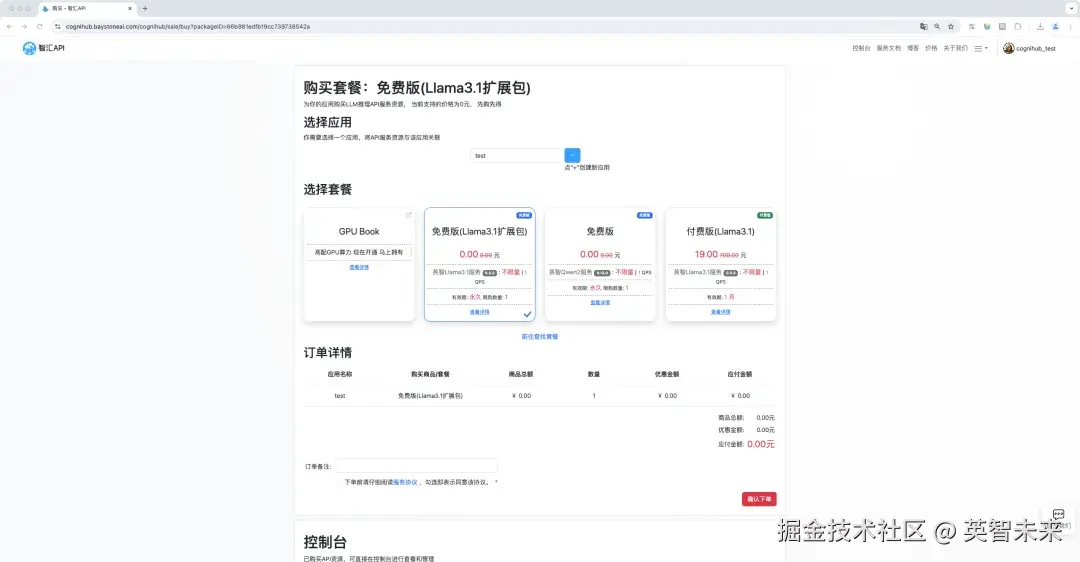Click the 19.00 price on paid card
The image size is (1080, 562).
click(x=706, y=254)
